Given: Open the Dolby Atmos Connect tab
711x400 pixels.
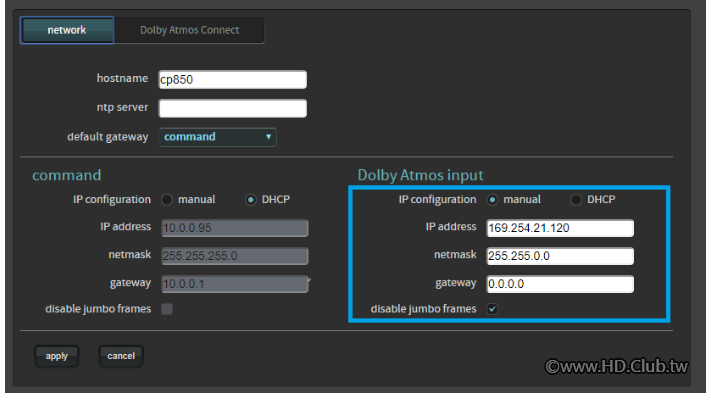Looking at the screenshot, I should tap(189, 30).
